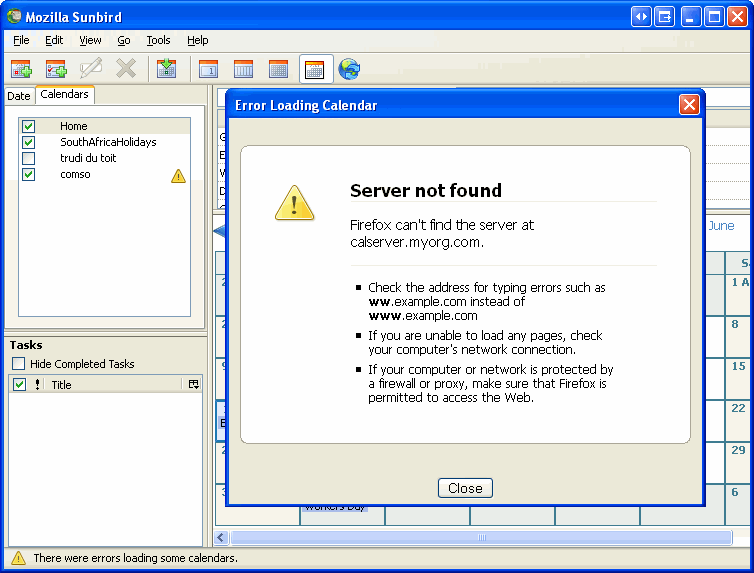Click the large warning icon in error dialog
Viewport: 754px width, 573px height.
(x=294, y=203)
